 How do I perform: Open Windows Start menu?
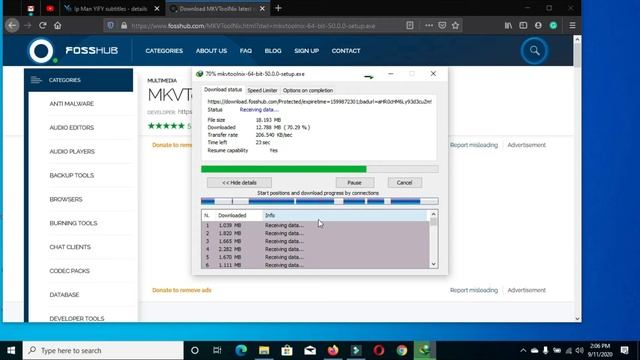[x=11, y=350]
